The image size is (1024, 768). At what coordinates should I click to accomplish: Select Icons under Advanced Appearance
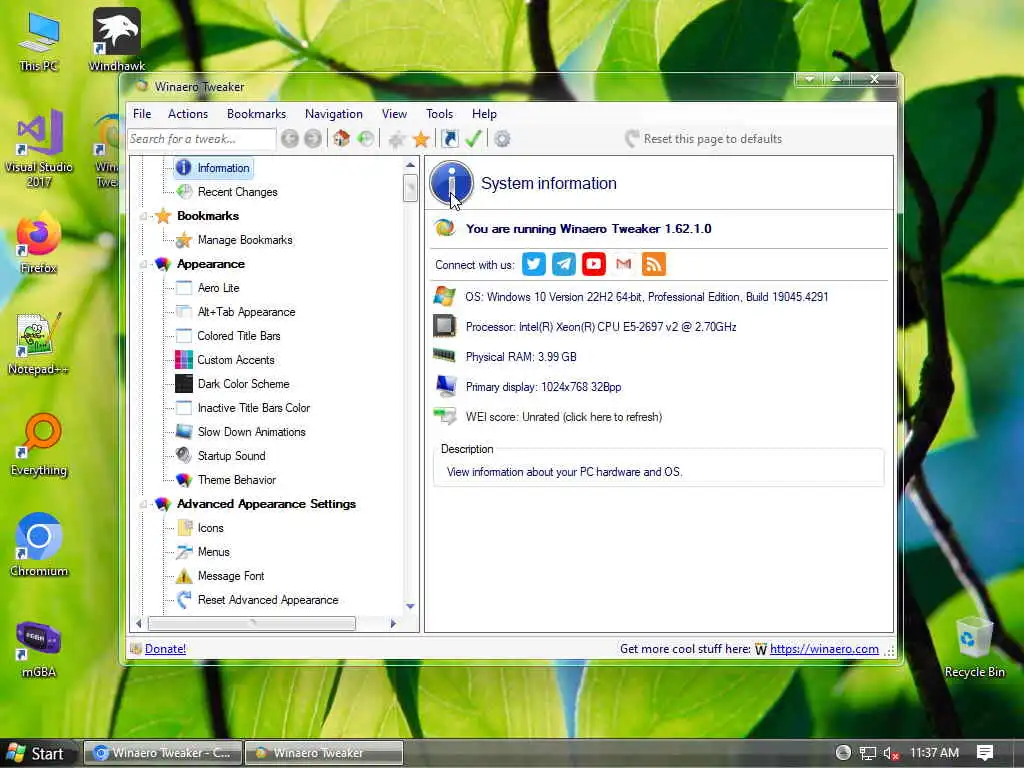(x=210, y=528)
